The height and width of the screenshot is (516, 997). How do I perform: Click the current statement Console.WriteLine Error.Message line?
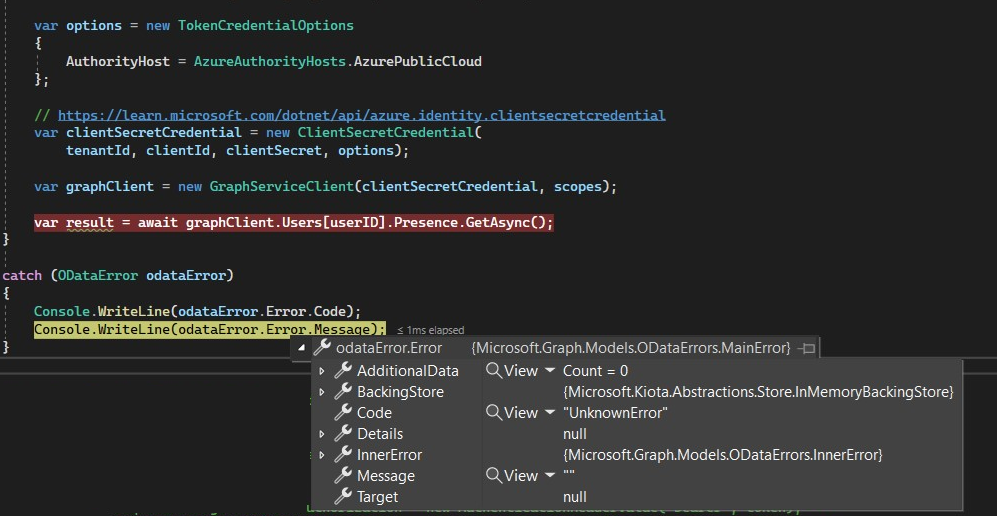click(210, 329)
